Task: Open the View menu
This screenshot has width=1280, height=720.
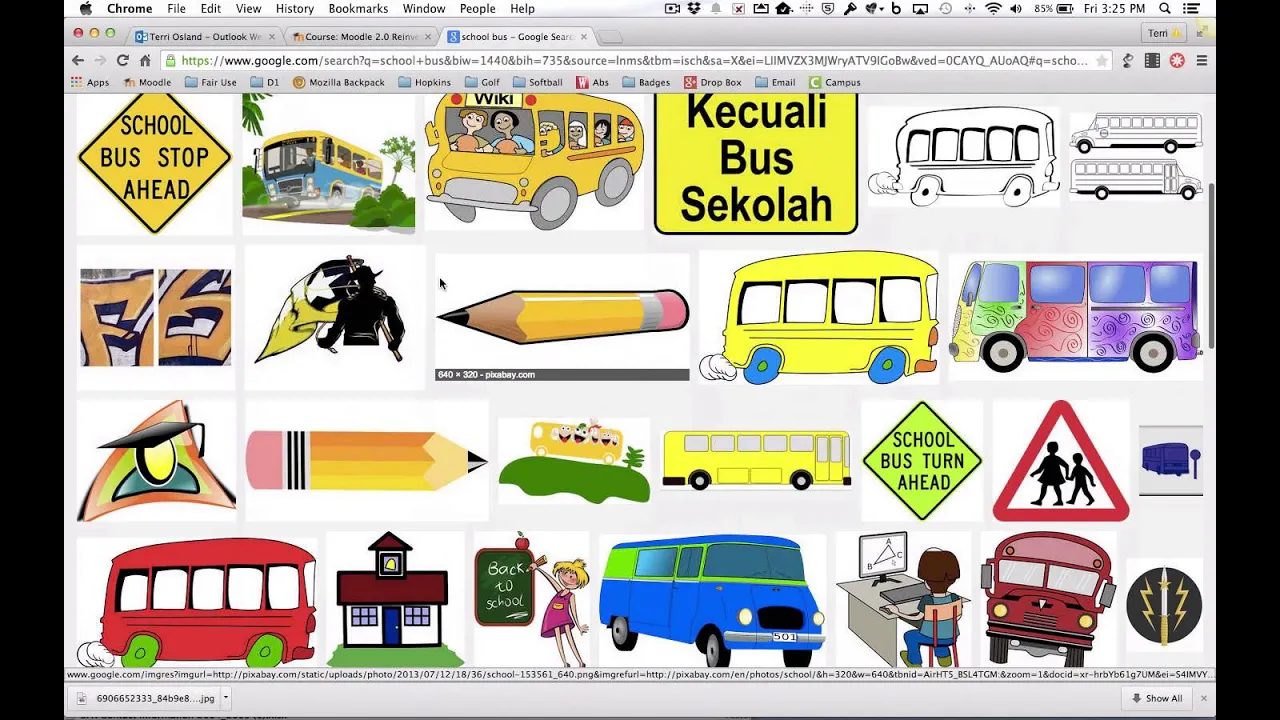Action: pyautogui.click(x=248, y=9)
